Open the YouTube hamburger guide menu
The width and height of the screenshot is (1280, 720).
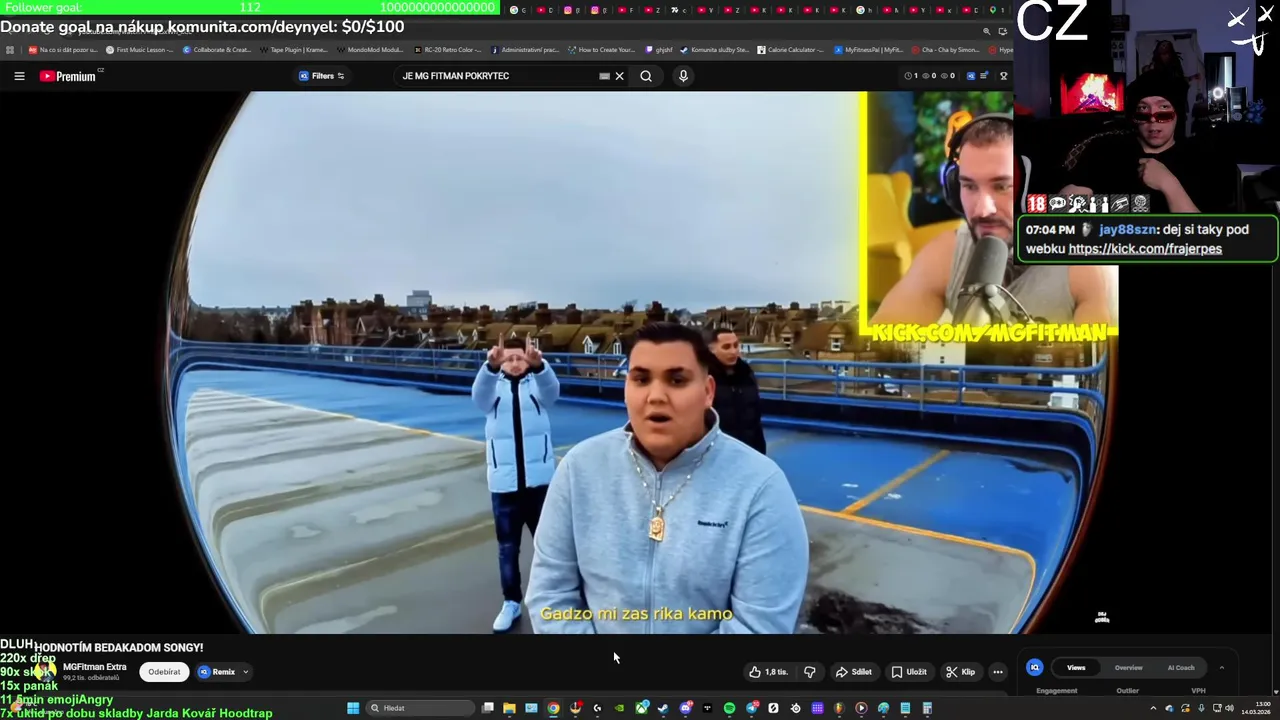pyautogui.click(x=19, y=76)
